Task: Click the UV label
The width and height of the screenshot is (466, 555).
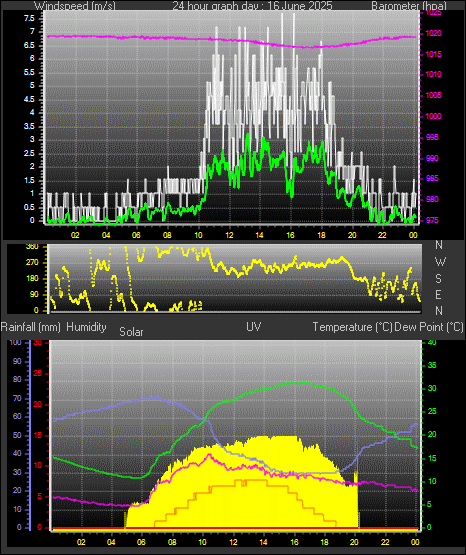Action: [254, 327]
